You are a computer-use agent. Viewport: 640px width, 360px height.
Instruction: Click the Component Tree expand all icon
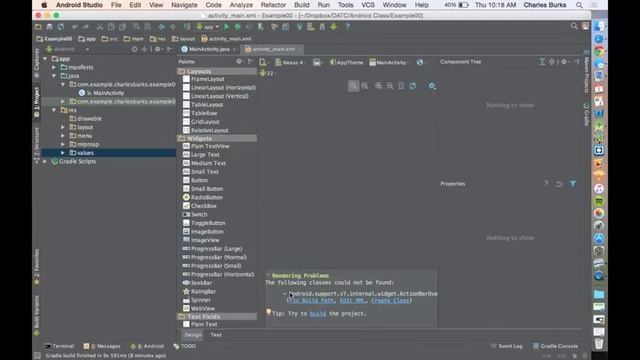542,62
